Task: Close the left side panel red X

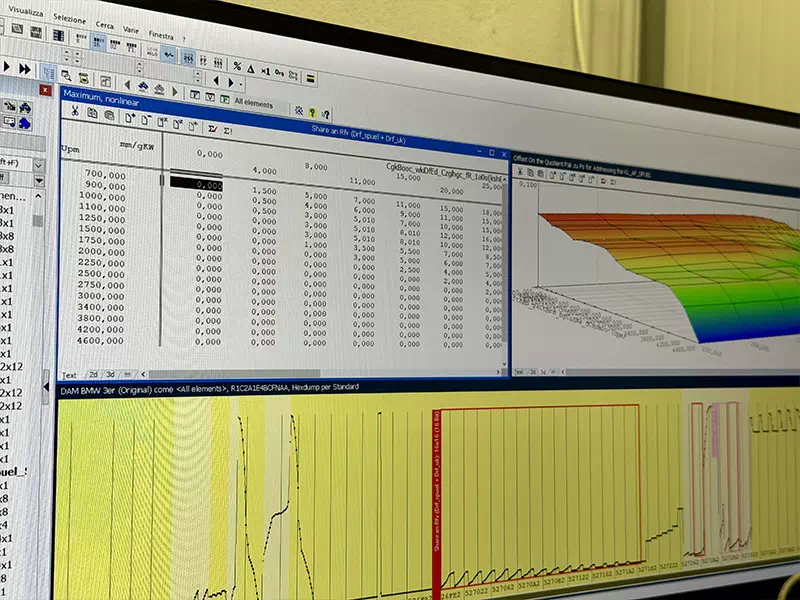Action: (x=45, y=90)
